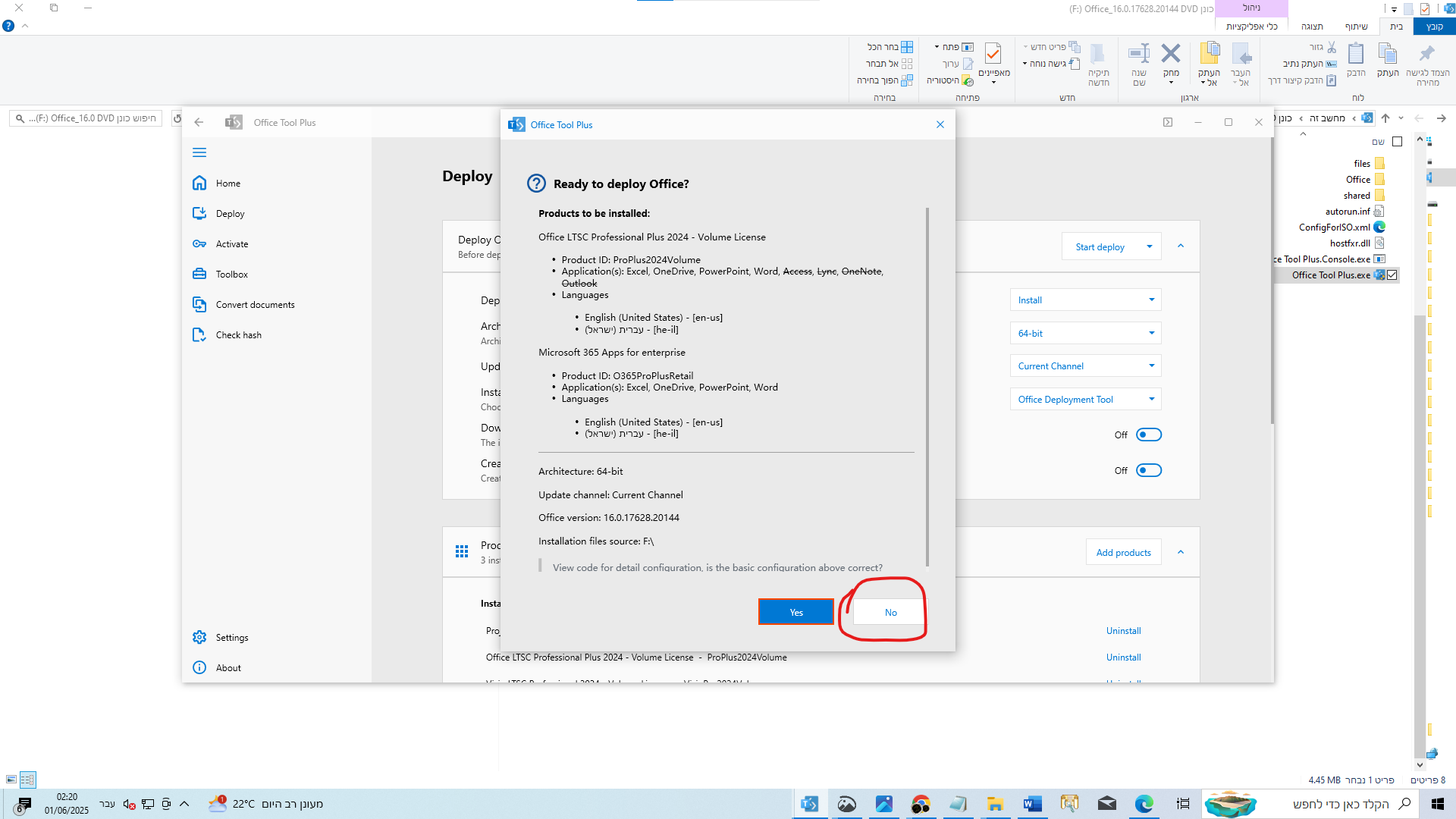Select the files folder in Explorer

point(1370,163)
